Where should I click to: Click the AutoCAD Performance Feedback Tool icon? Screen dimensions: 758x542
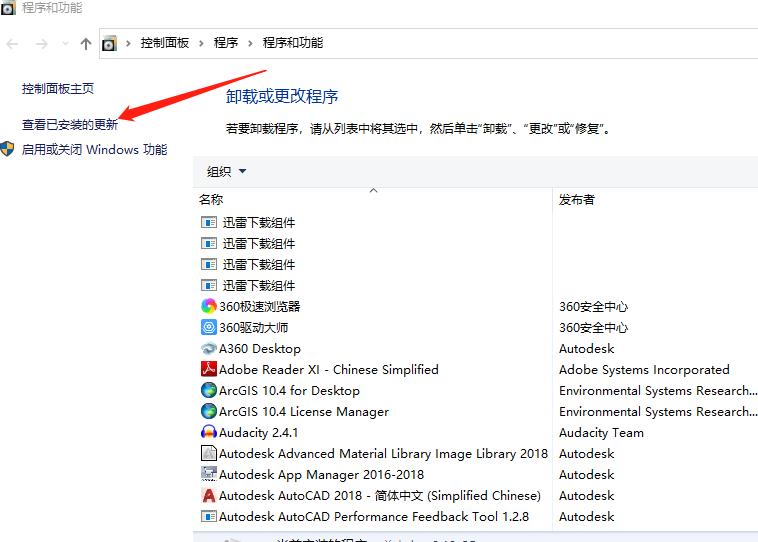(x=208, y=516)
